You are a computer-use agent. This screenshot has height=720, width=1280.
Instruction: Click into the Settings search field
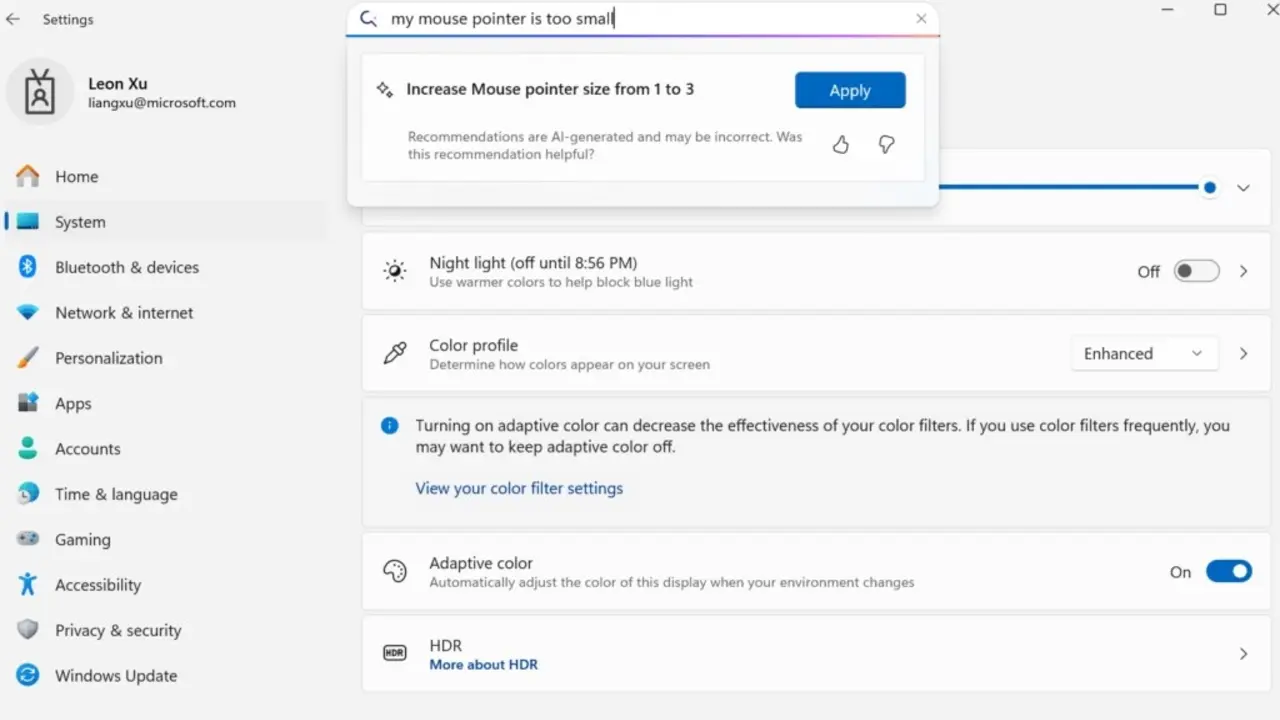tap(640, 19)
